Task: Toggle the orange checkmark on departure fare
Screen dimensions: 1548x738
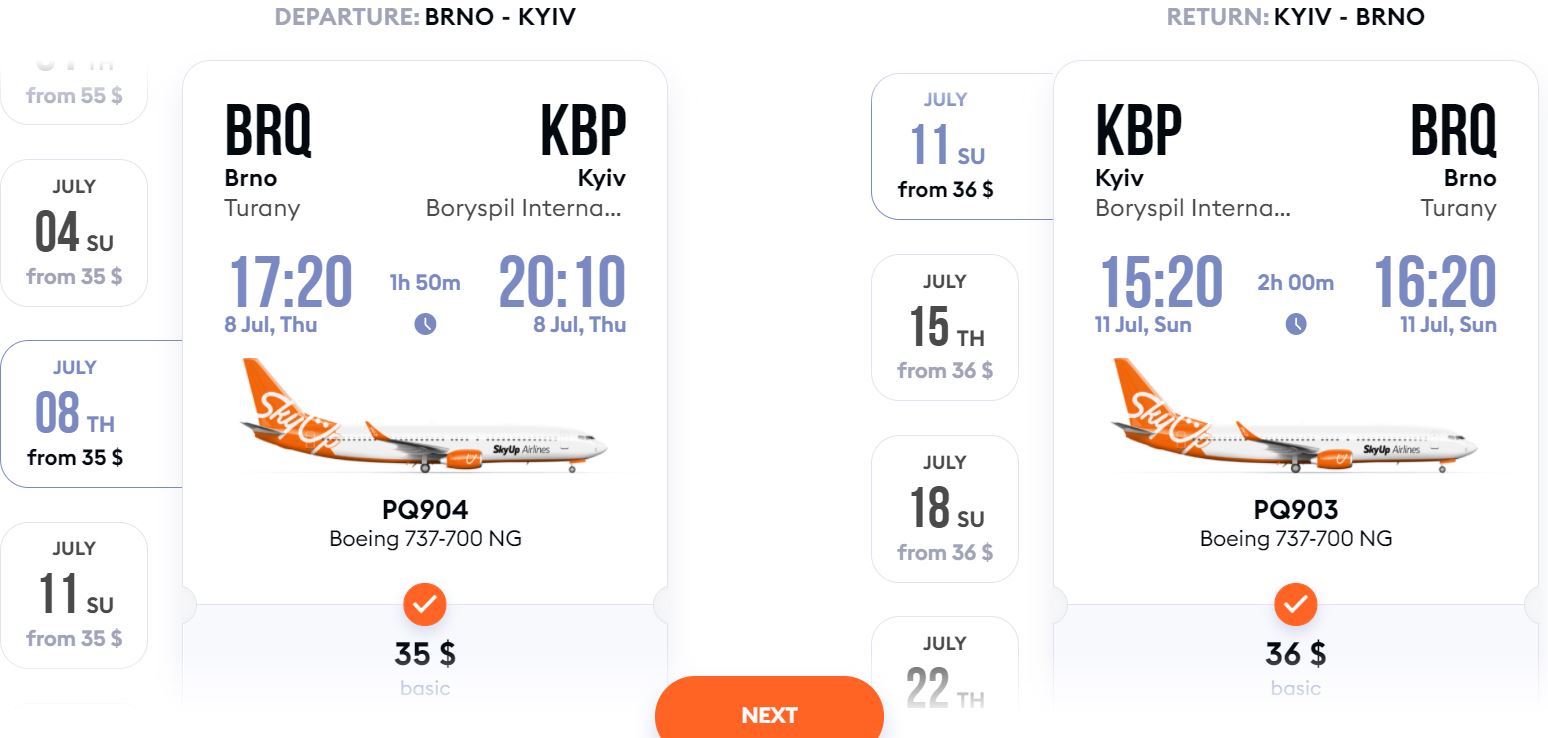Action: [425, 604]
